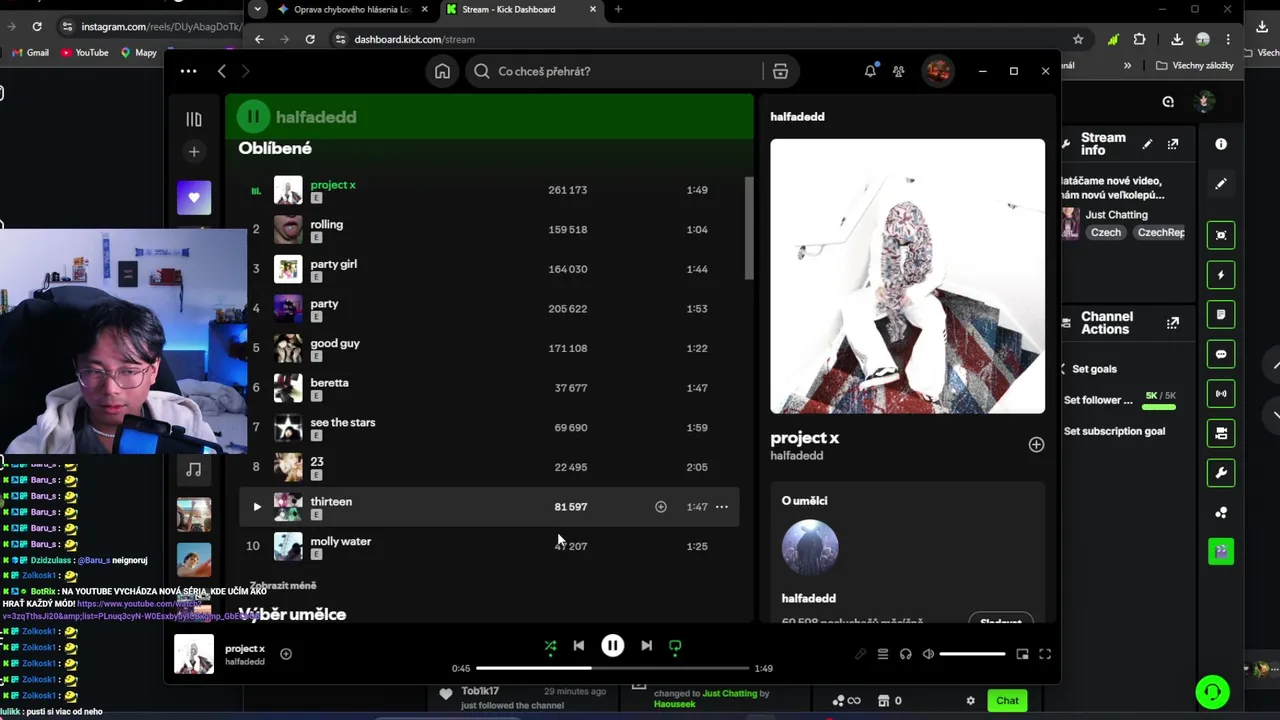
Task: Open Friend Activity people icon
Action: pyautogui.click(x=899, y=71)
